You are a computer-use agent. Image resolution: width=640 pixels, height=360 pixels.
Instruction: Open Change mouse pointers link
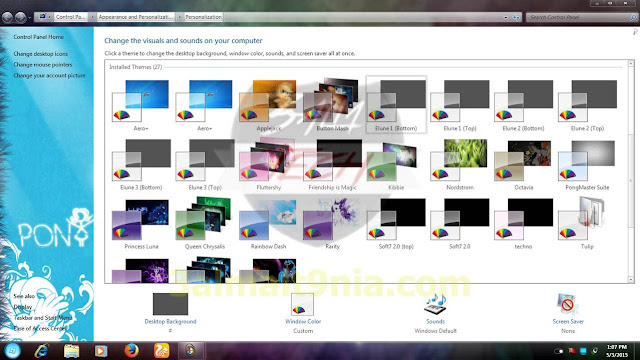[x=42, y=64]
